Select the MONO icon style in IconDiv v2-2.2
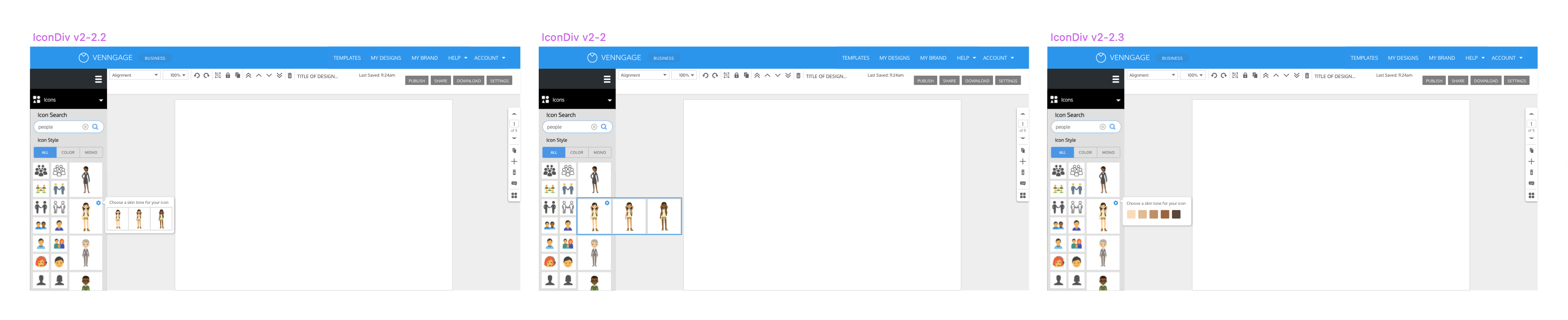Image resolution: width=1568 pixels, height=320 pixels. pyautogui.click(x=91, y=152)
